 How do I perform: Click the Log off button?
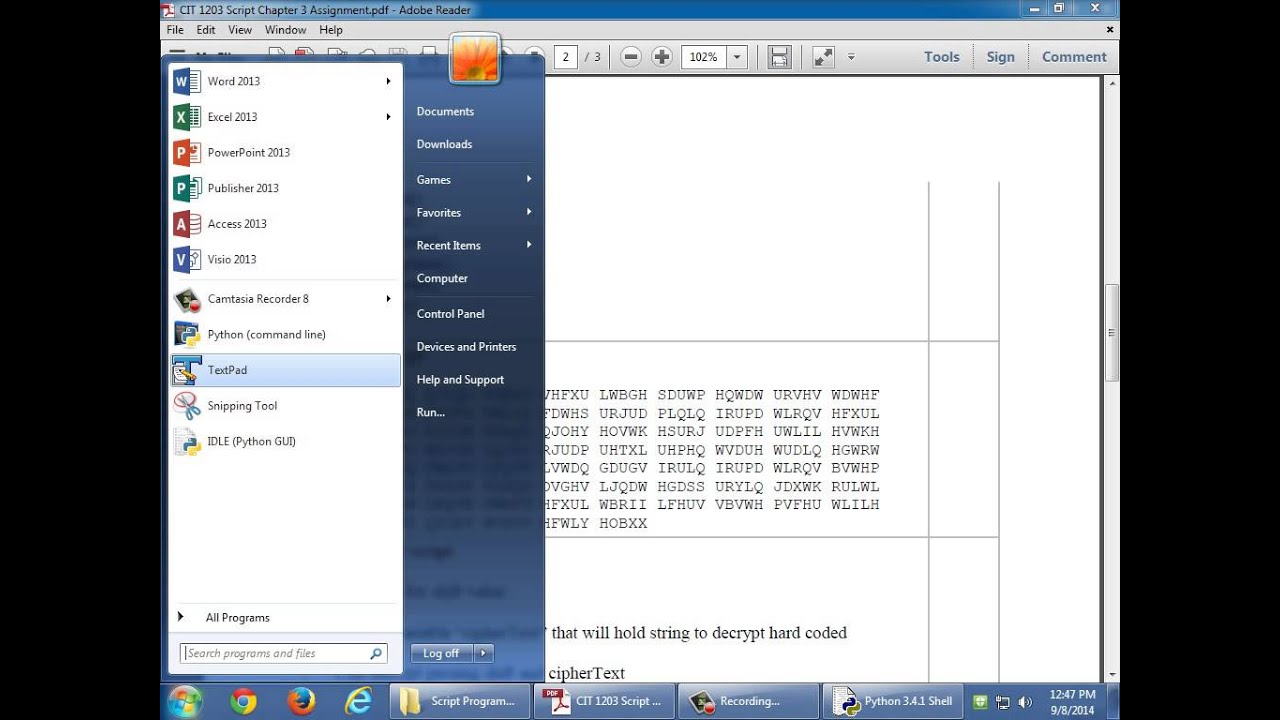[x=441, y=653]
